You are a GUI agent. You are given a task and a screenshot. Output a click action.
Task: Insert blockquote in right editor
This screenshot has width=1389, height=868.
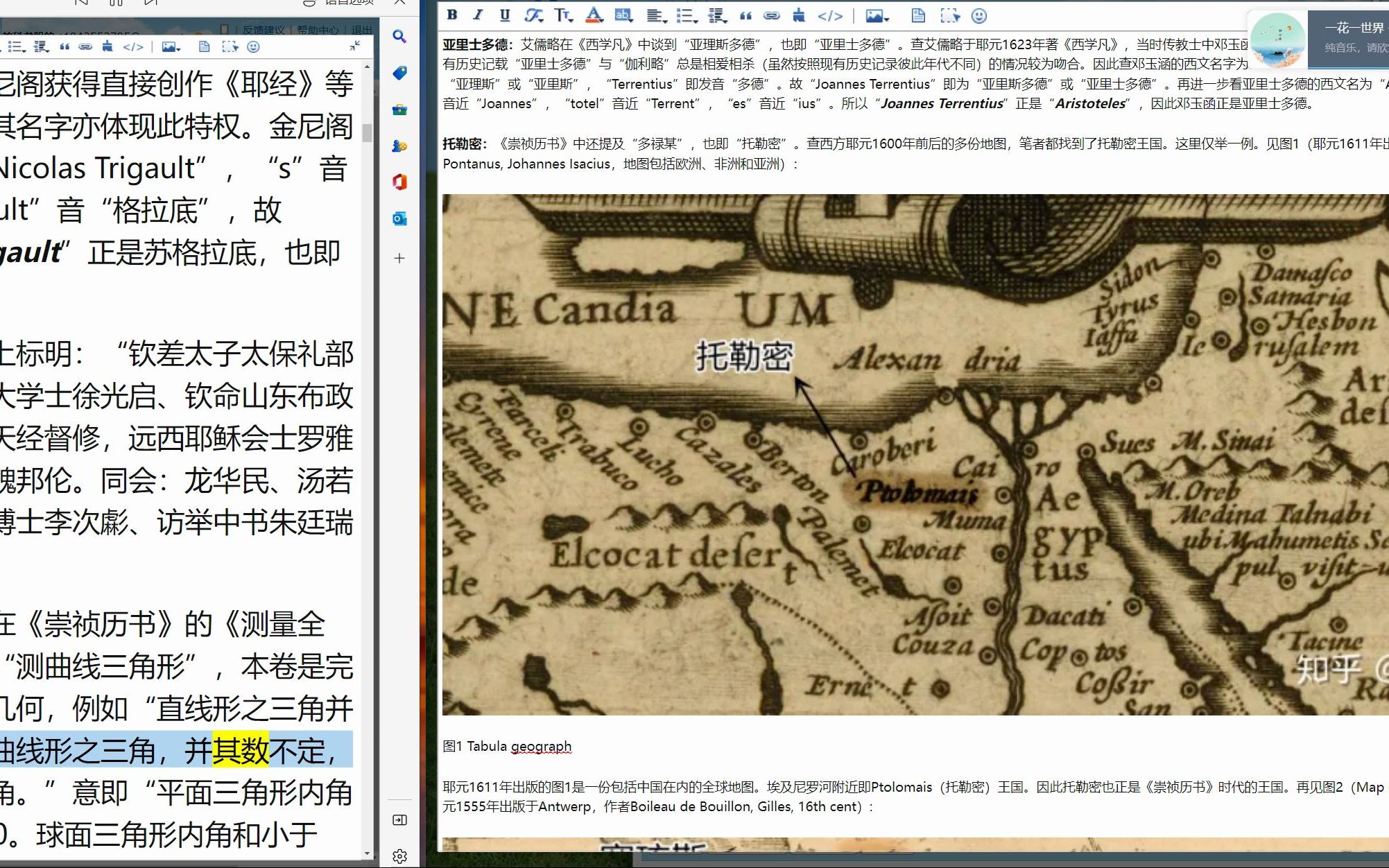click(746, 15)
